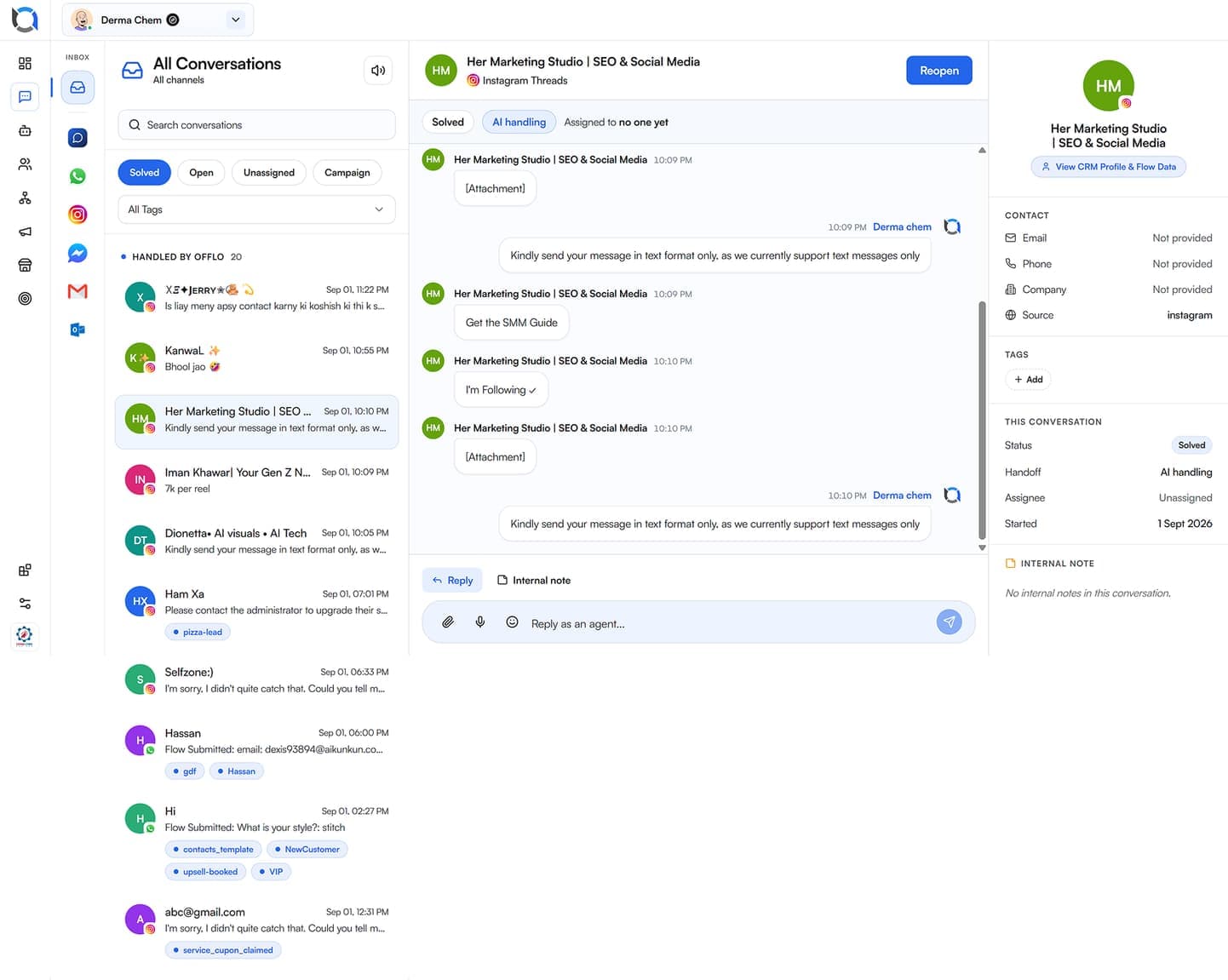Open the Messenger channel inbox
This screenshot has height=980, width=1228.
click(77, 253)
